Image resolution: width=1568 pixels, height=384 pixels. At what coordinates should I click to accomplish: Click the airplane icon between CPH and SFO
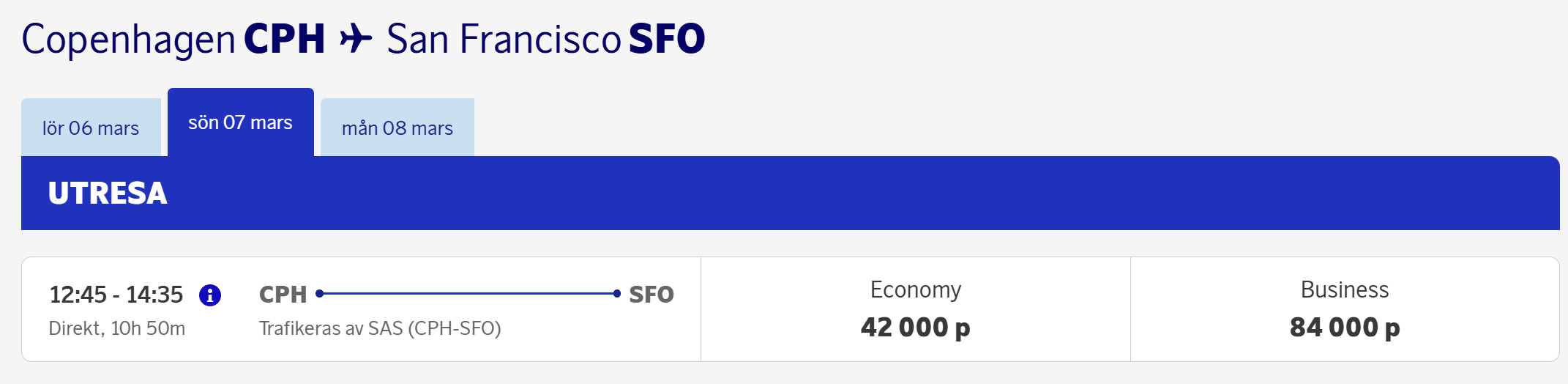click(356, 38)
